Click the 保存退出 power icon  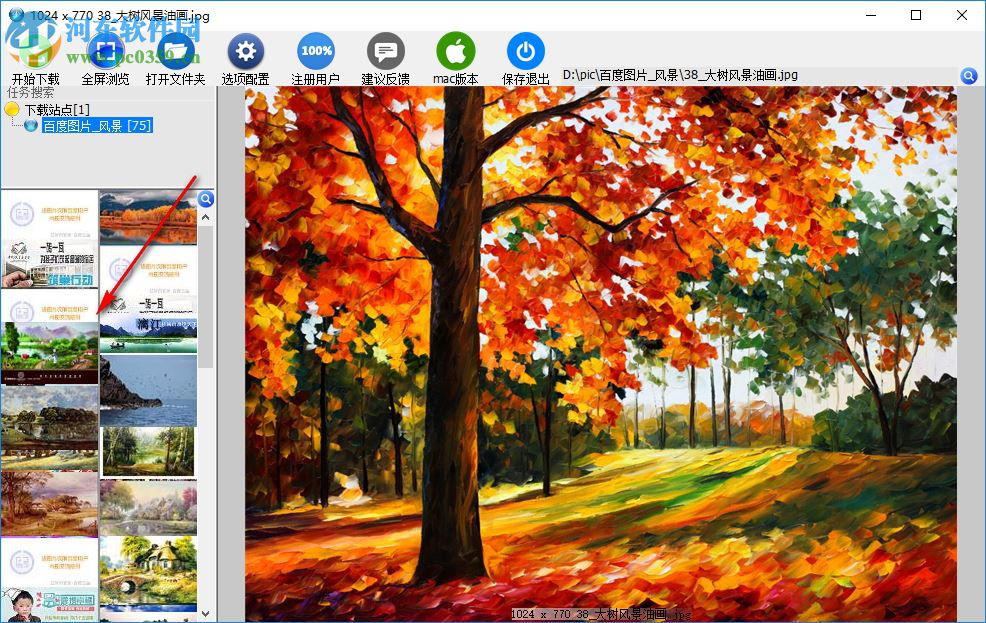(x=526, y=51)
